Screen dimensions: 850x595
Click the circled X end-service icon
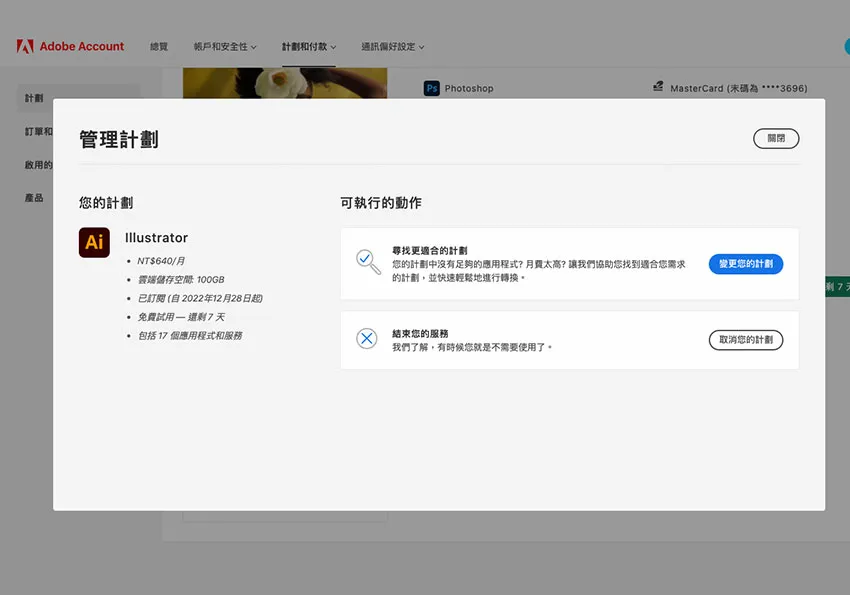pos(367,339)
